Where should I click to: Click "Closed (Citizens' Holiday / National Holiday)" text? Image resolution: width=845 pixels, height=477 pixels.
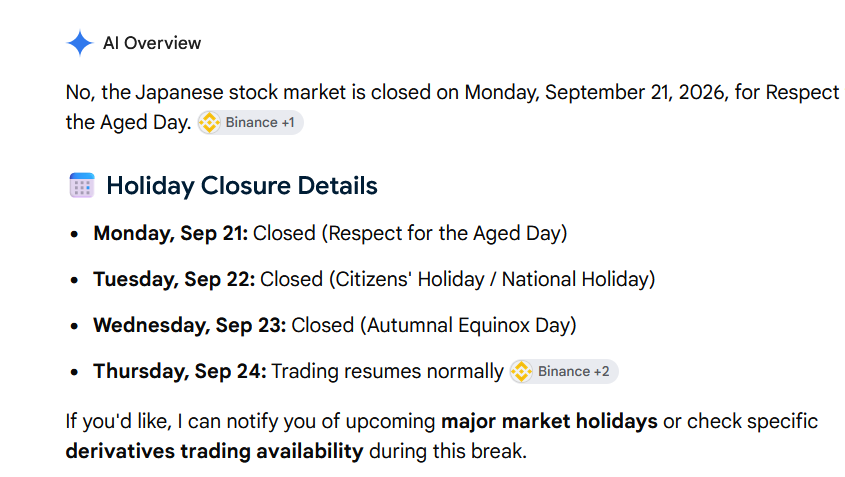pyautogui.click(x=458, y=279)
